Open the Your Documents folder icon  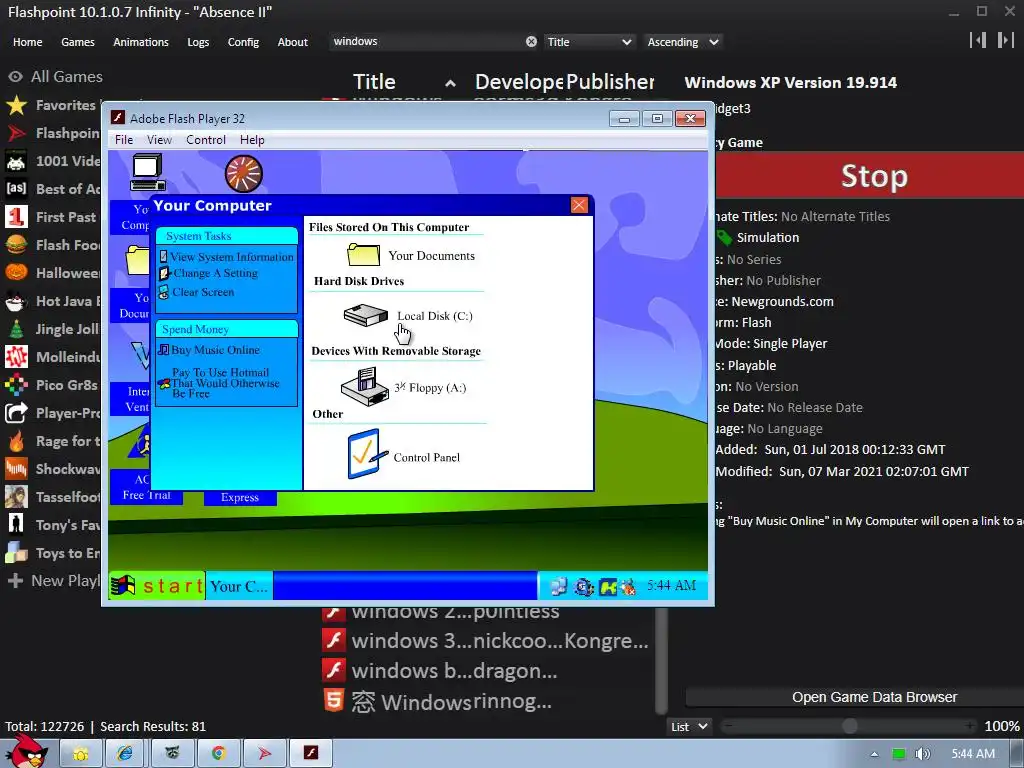click(364, 254)
